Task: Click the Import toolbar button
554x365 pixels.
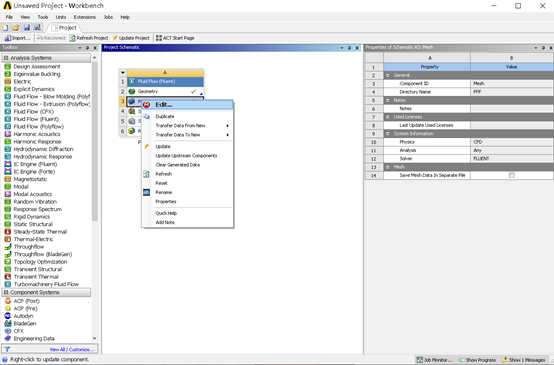Action: (18, 38)
